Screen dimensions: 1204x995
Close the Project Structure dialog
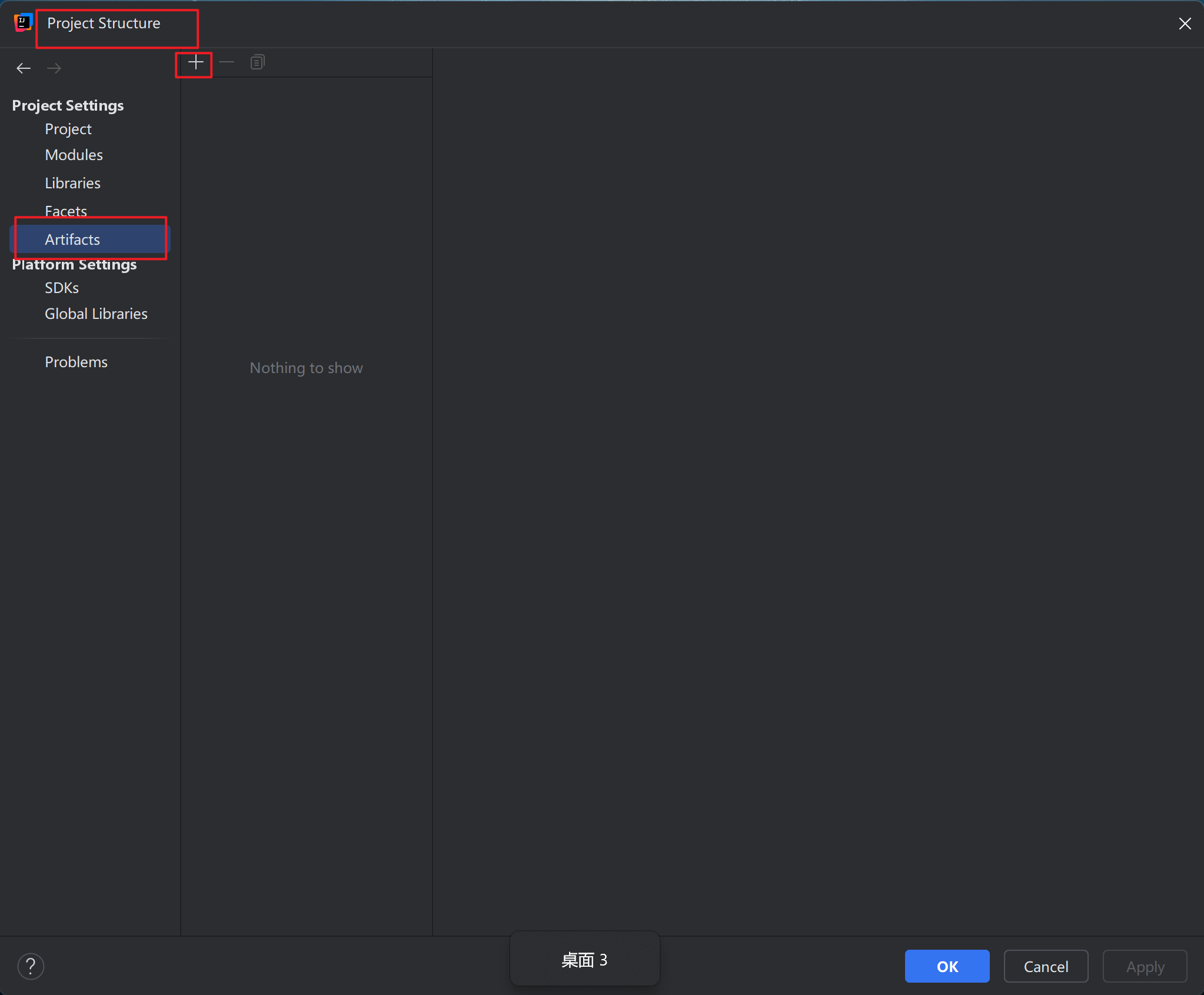tap(1185, 24)
